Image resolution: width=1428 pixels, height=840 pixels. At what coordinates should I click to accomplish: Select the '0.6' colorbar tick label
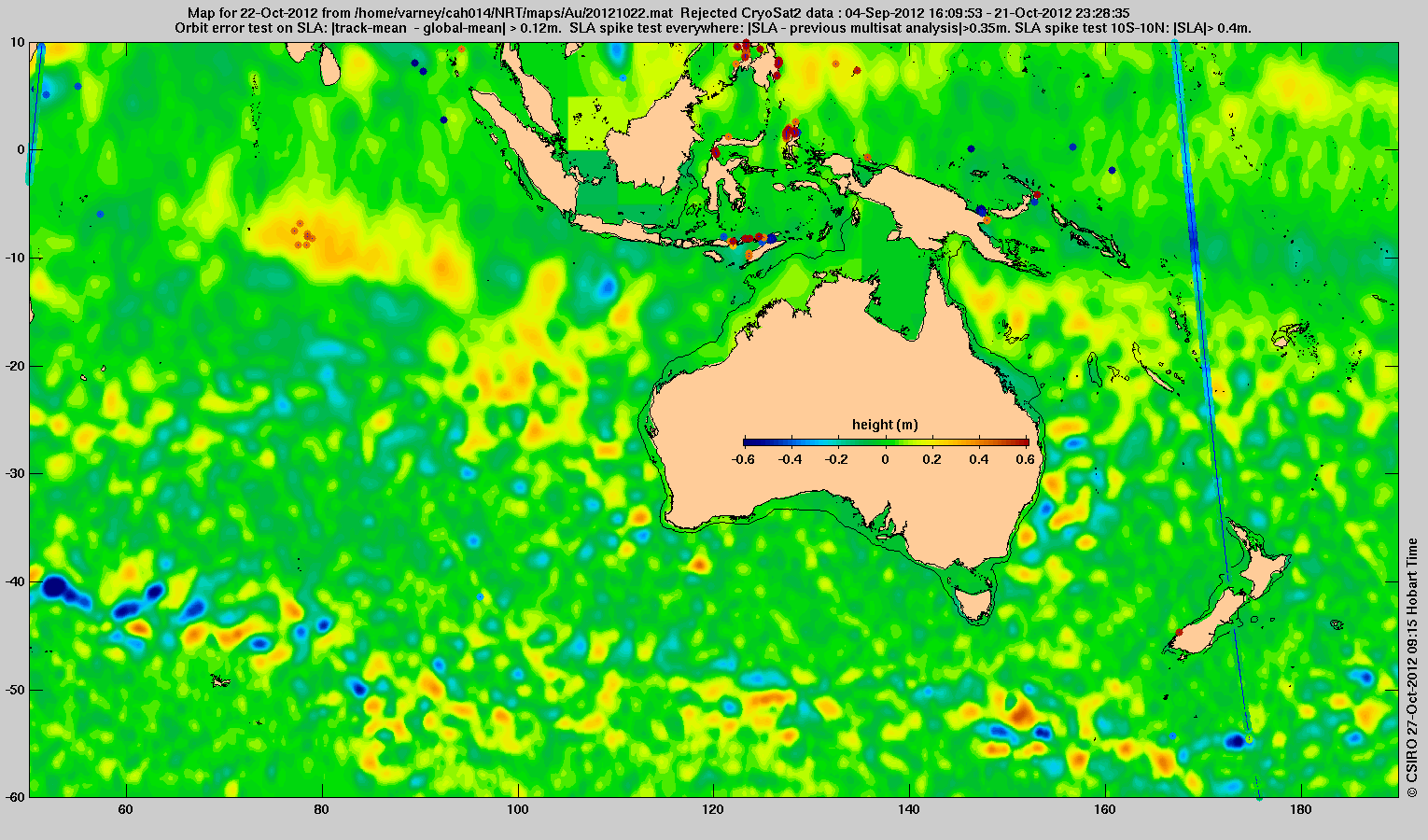tap(1028, 459)
